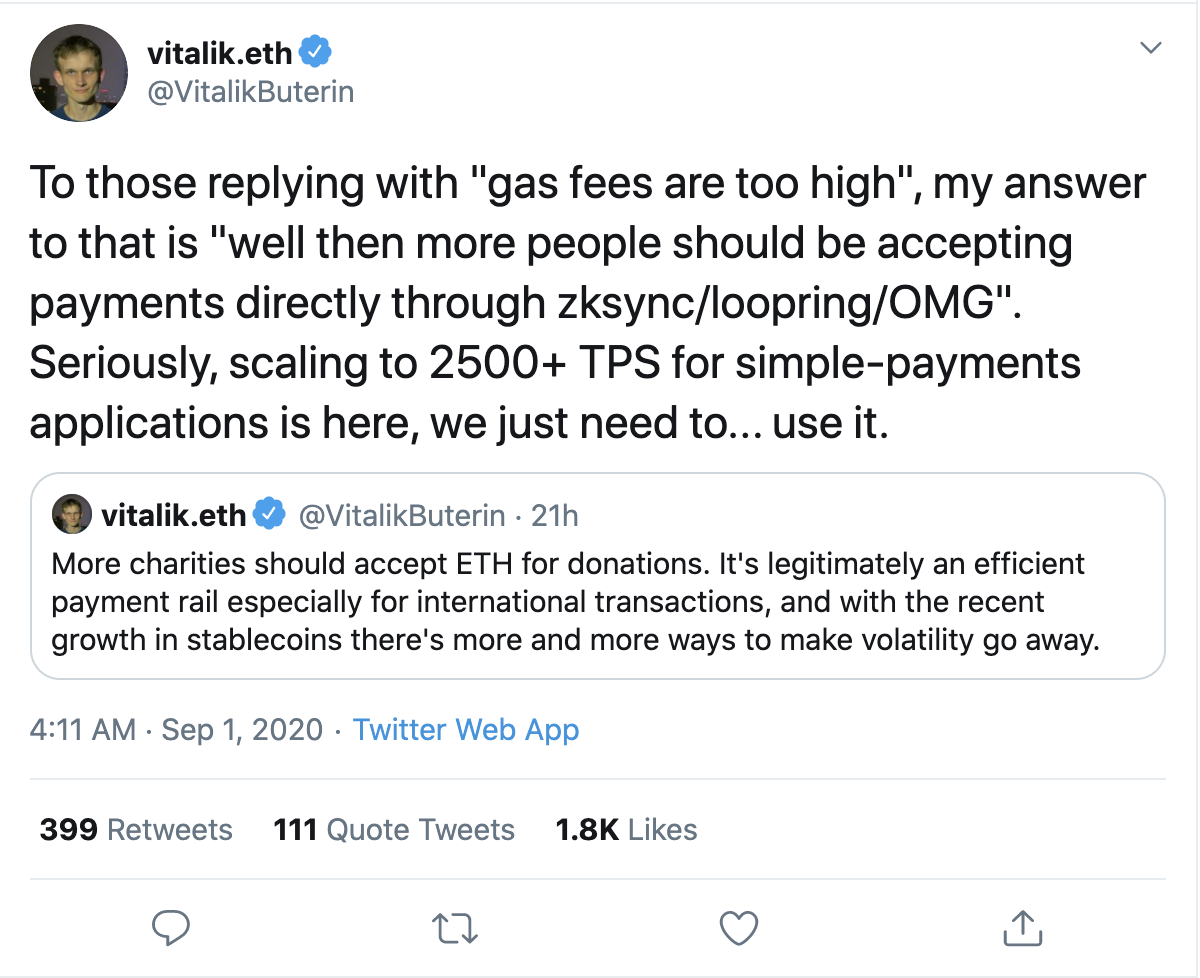This screenshot has width=1200, height=978.
Task: View the 1.8K Likes list
Action: [626, 830]
